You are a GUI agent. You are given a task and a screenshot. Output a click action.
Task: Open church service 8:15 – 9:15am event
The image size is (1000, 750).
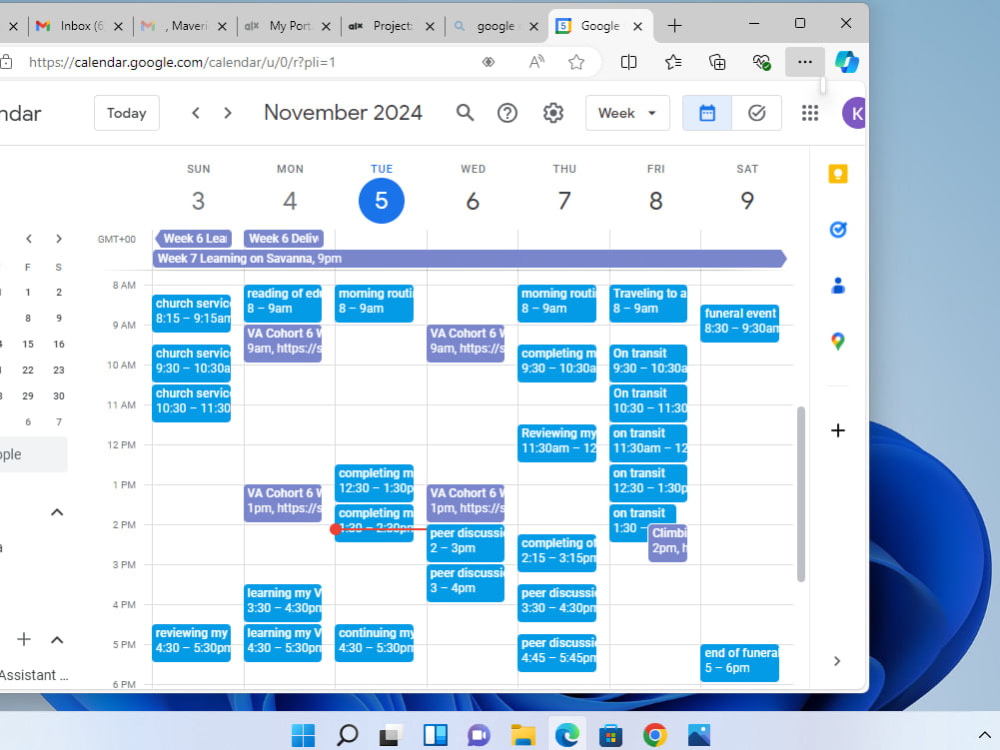(x=191, y=313)
